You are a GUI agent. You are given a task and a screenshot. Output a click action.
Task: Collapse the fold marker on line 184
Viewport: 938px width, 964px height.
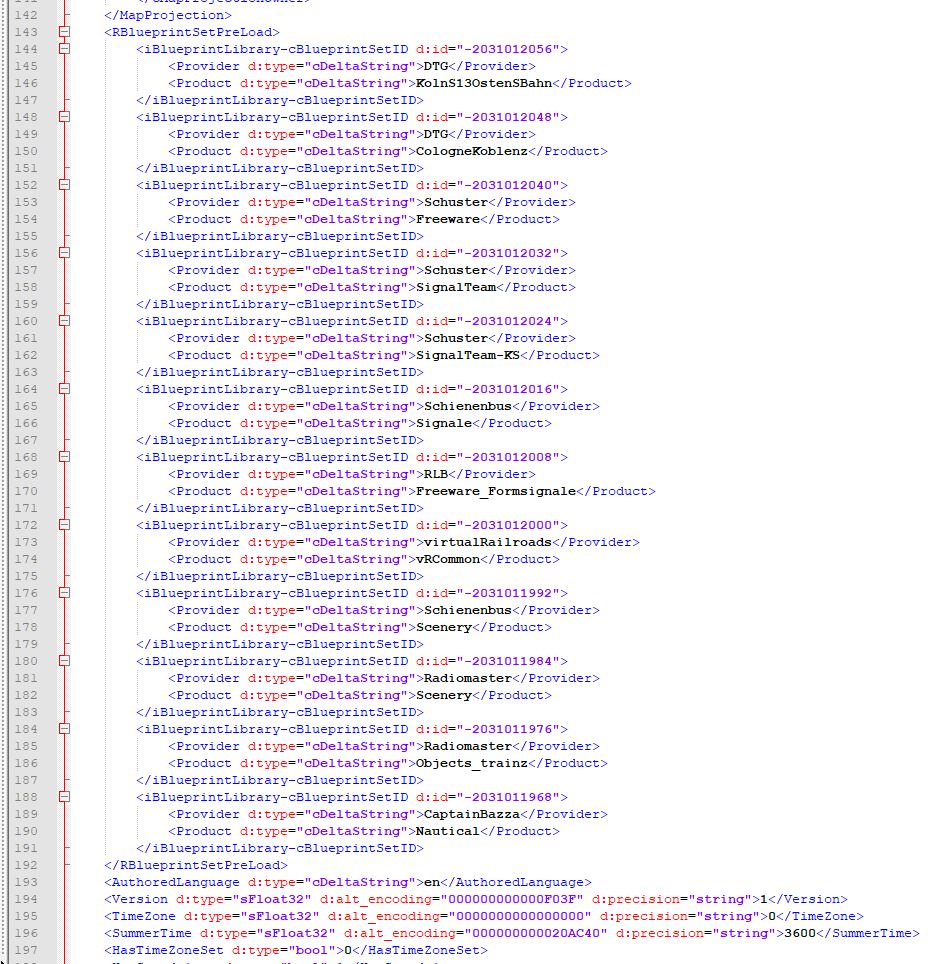click(65, 729)
